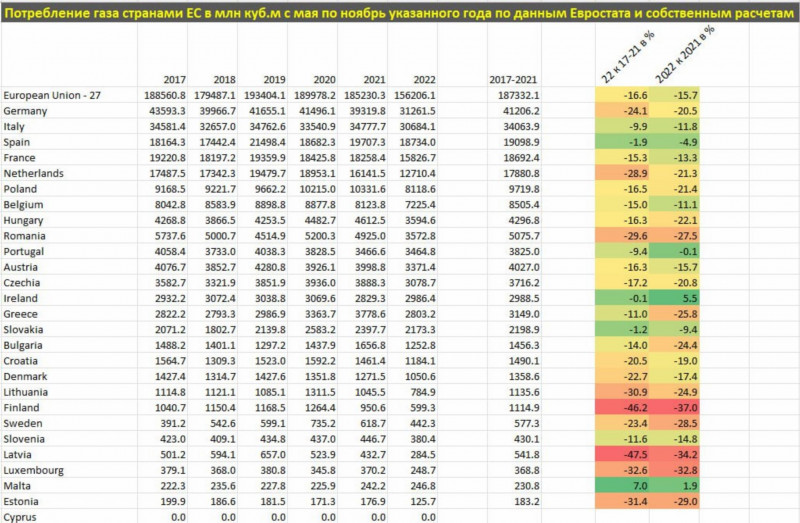The width and height of the screenshot is (800, 523).
Task: Select the Malta row label
Action: coord(17,486)
